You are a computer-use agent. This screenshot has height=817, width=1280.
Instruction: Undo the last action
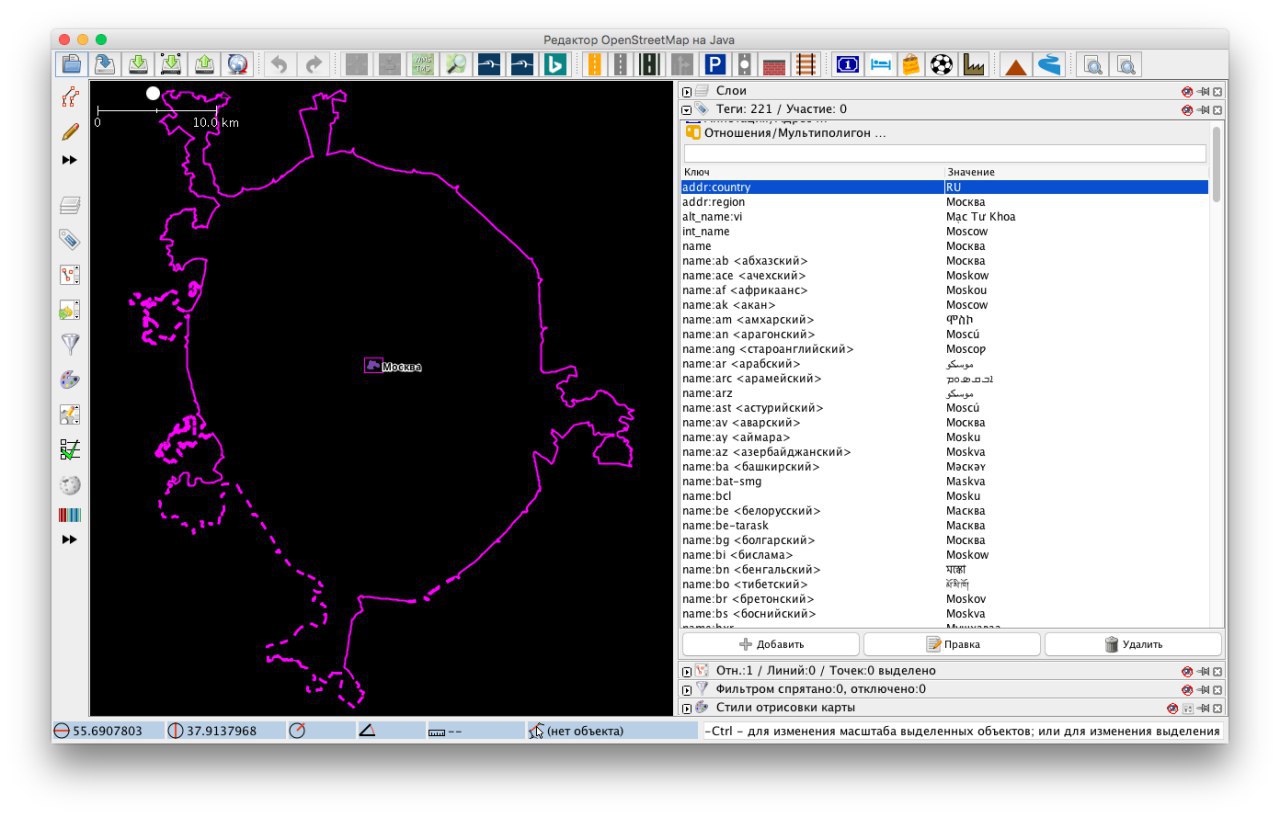click(x=279, y=64)
